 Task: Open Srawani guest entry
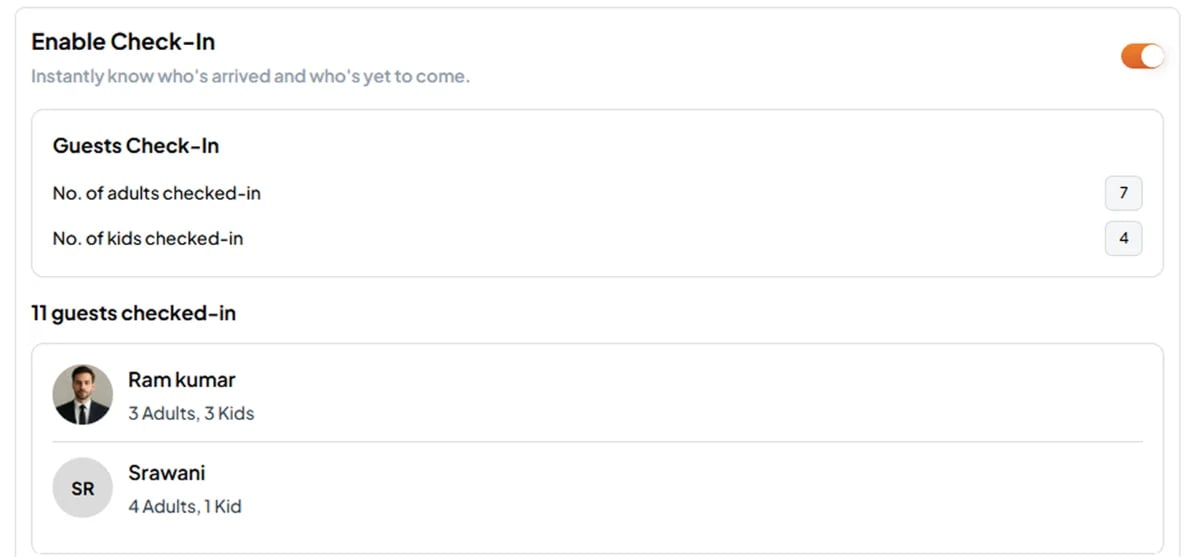pos(167,473)
